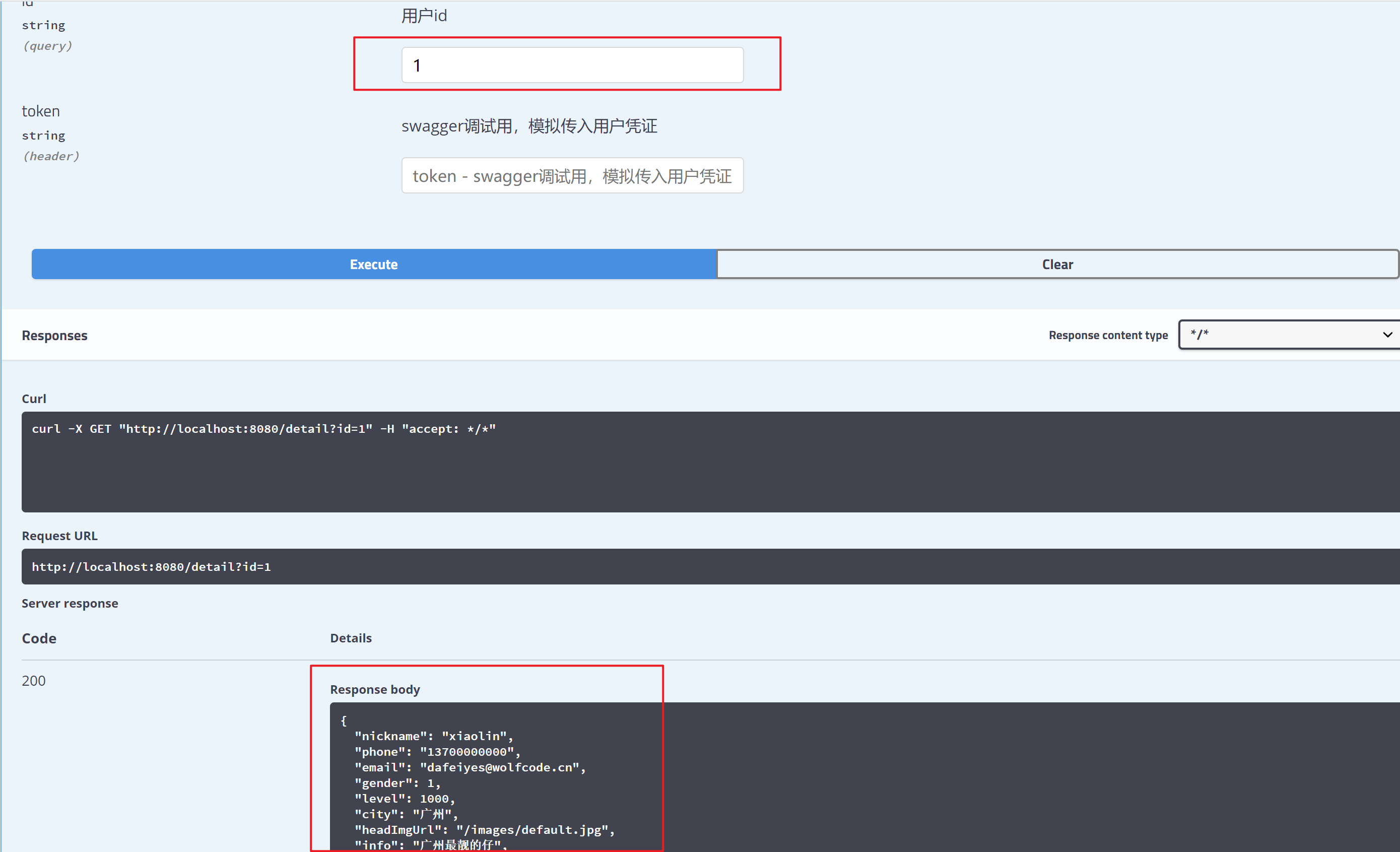Click the Curl section label

coord(34,399)
